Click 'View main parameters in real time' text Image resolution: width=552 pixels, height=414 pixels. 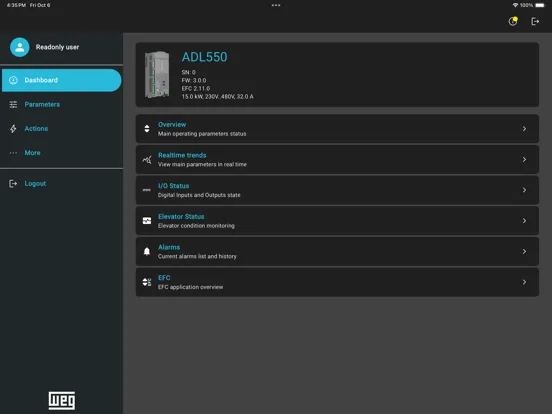[202, 164]
